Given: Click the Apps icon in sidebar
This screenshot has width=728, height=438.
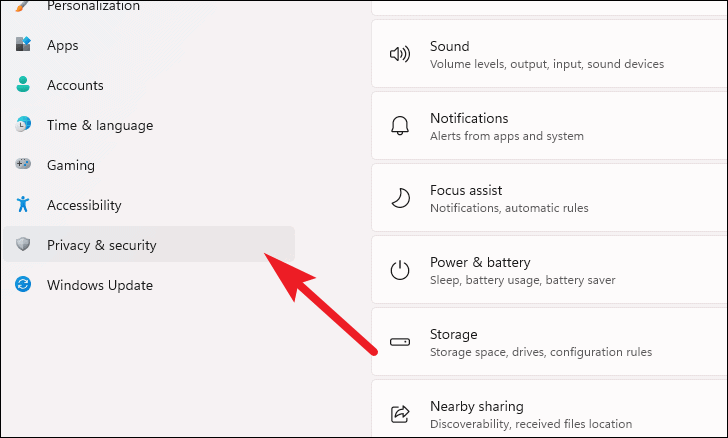Looking at the screenshot, I should click(23, 44).
